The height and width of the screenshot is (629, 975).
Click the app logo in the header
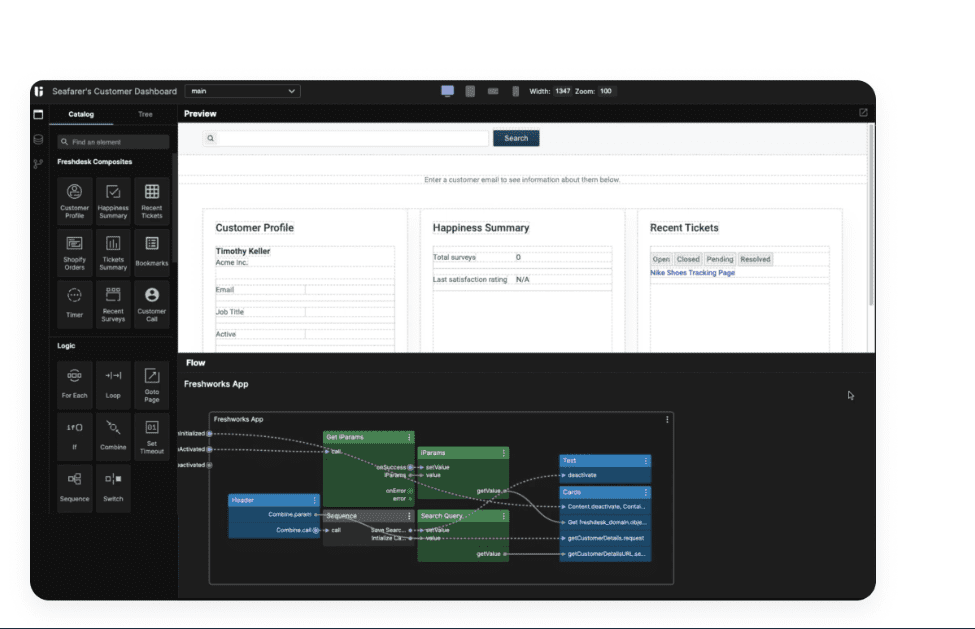(x=39, y=91)
